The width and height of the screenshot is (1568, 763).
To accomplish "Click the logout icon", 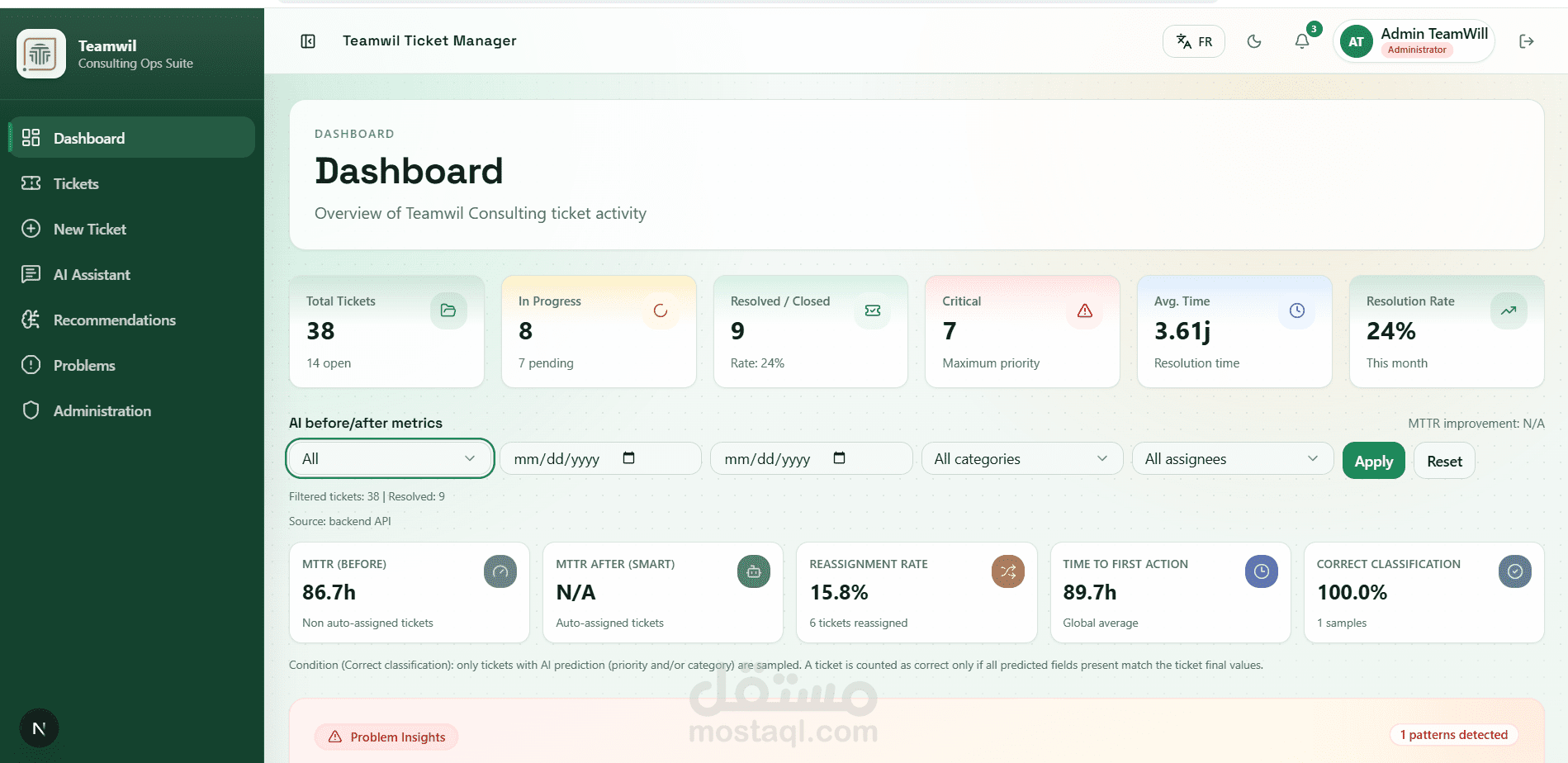I will click(1526, 41).
